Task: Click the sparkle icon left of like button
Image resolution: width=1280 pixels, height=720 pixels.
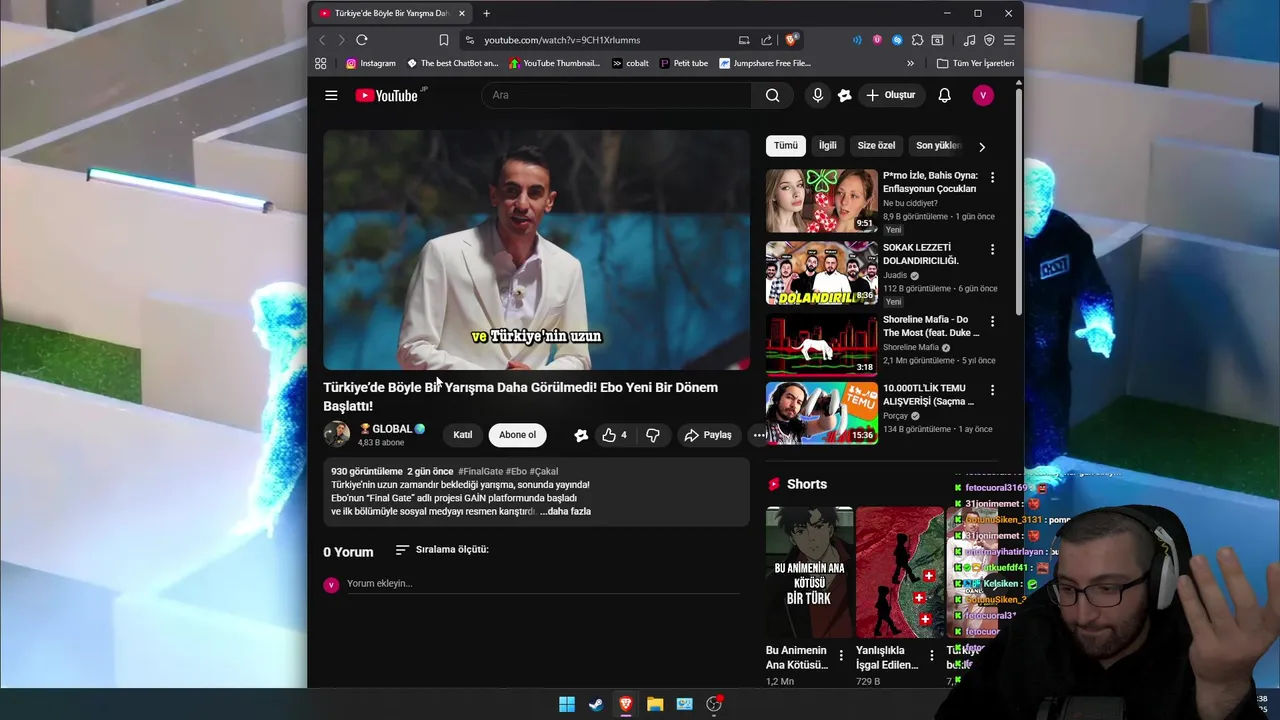Action: [x=581, y=435]
